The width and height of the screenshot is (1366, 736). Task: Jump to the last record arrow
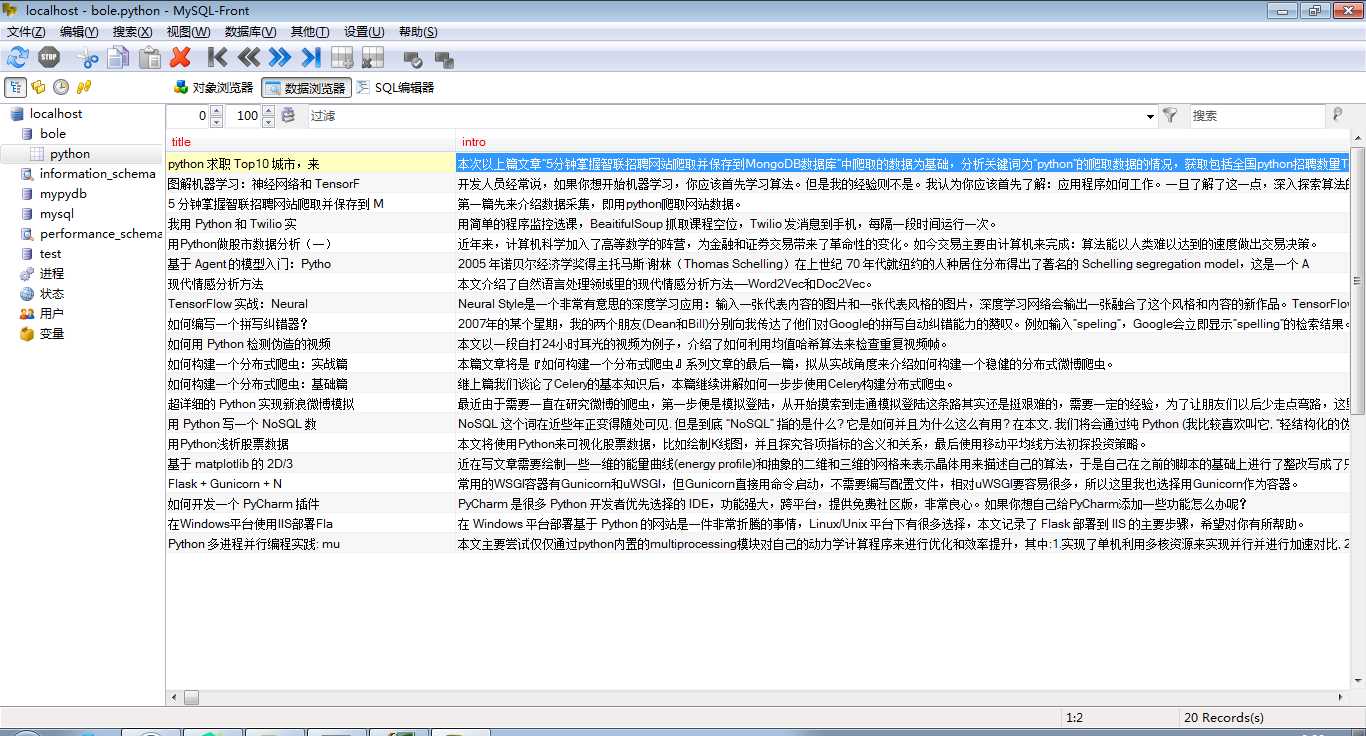click(x=311, y=57)
